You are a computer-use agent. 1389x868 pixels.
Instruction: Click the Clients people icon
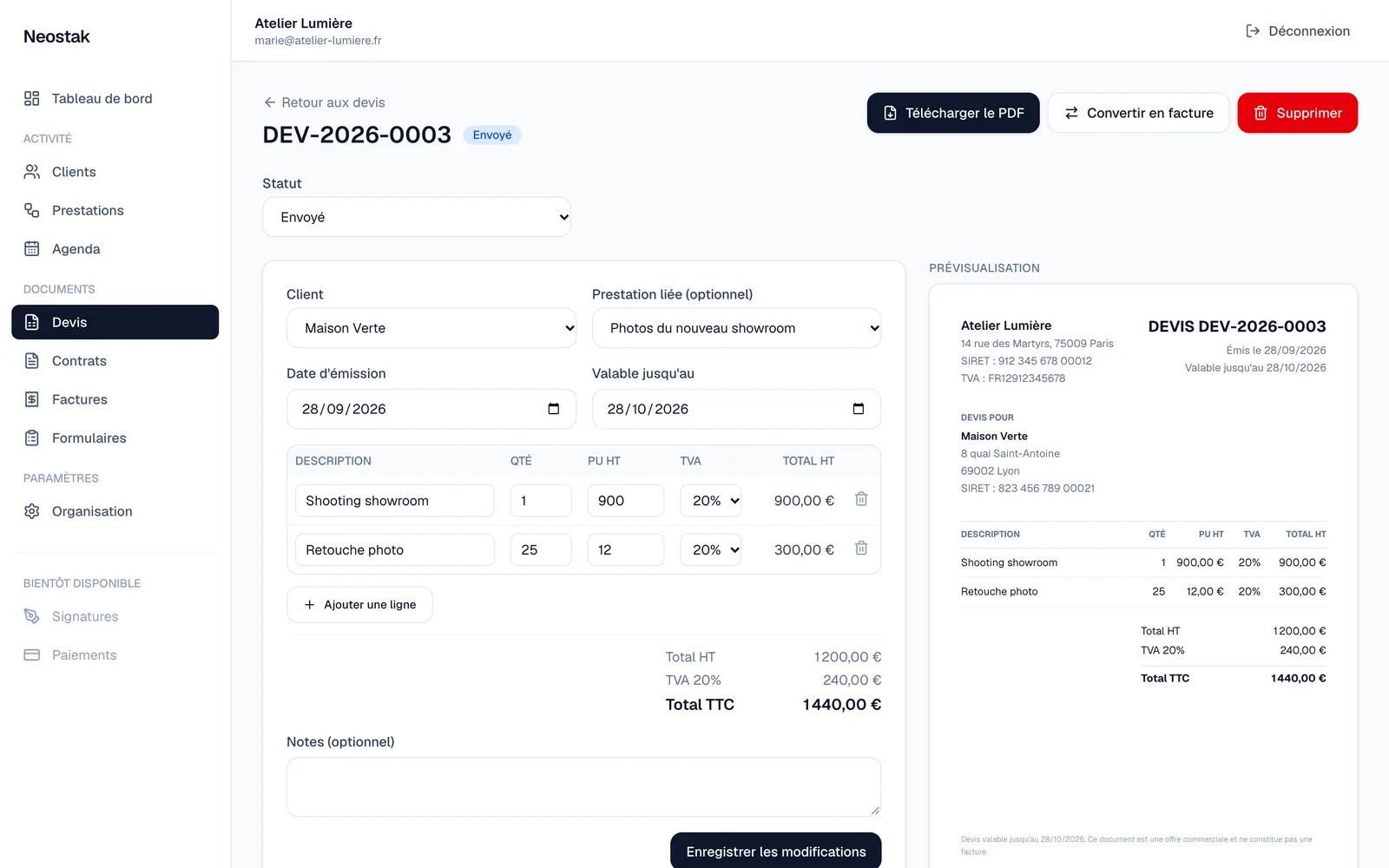(32, 172)
